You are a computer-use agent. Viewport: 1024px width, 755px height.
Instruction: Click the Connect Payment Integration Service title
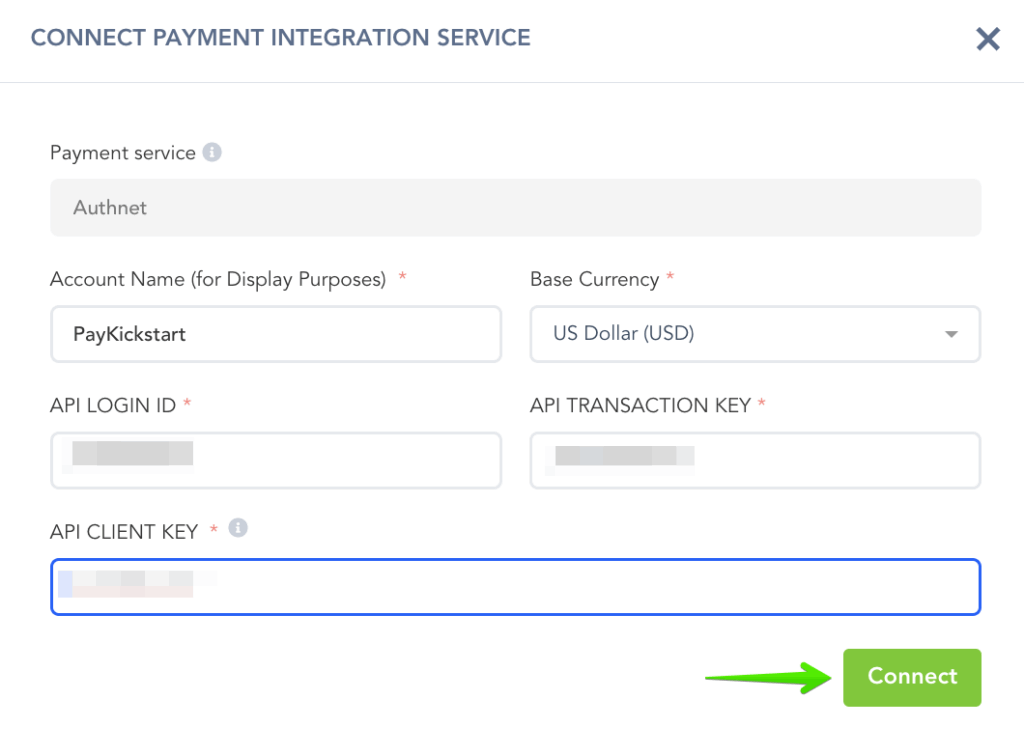[x=281, y=39]
